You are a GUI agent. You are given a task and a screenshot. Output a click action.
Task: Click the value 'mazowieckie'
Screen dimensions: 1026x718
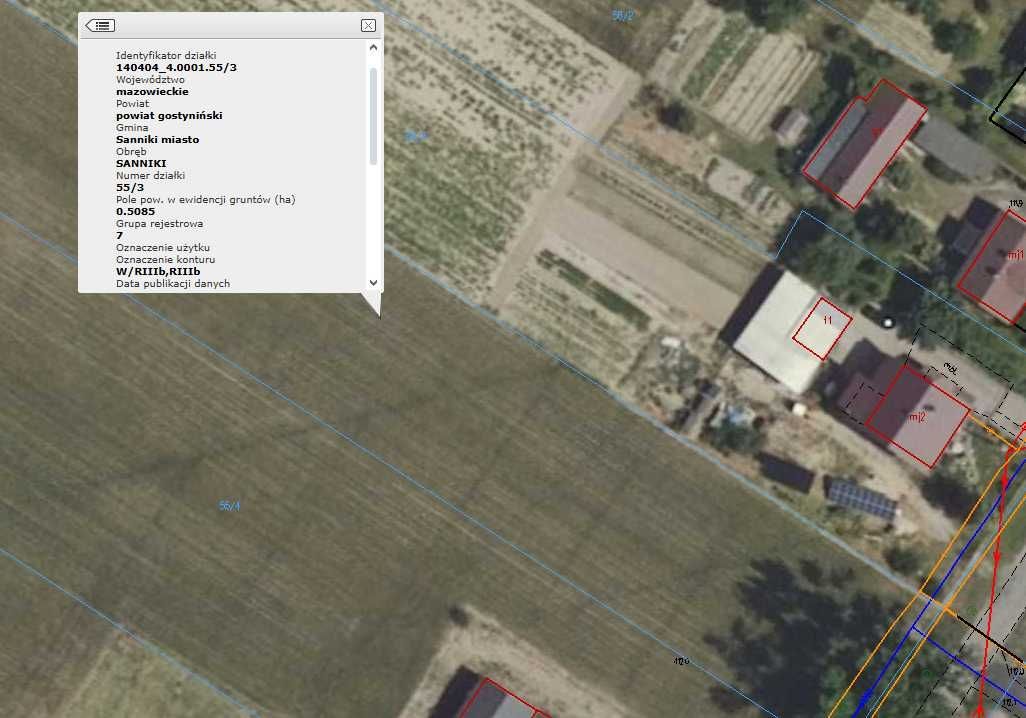152,92
